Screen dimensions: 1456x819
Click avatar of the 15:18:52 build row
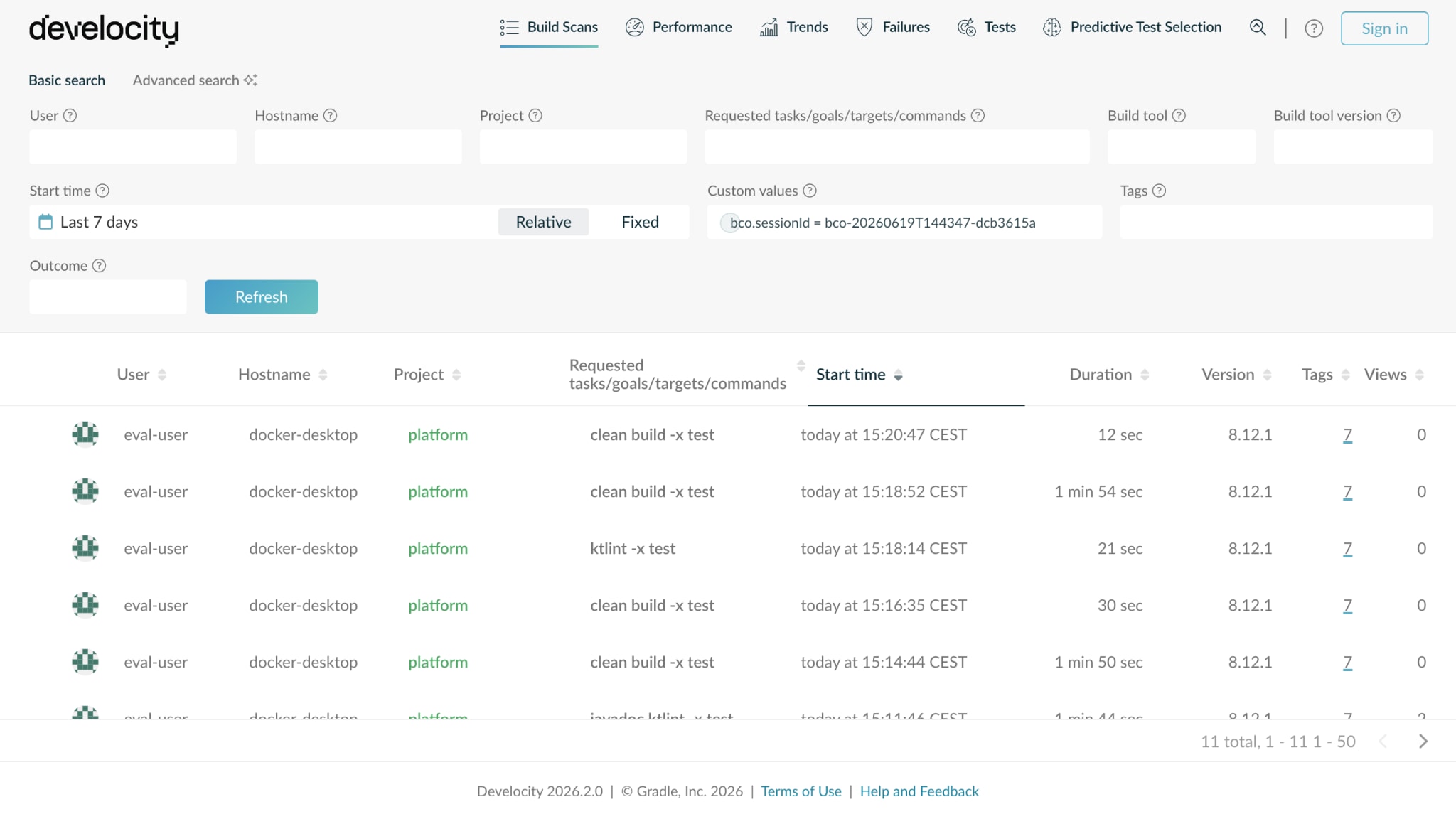tap(85, 491)
